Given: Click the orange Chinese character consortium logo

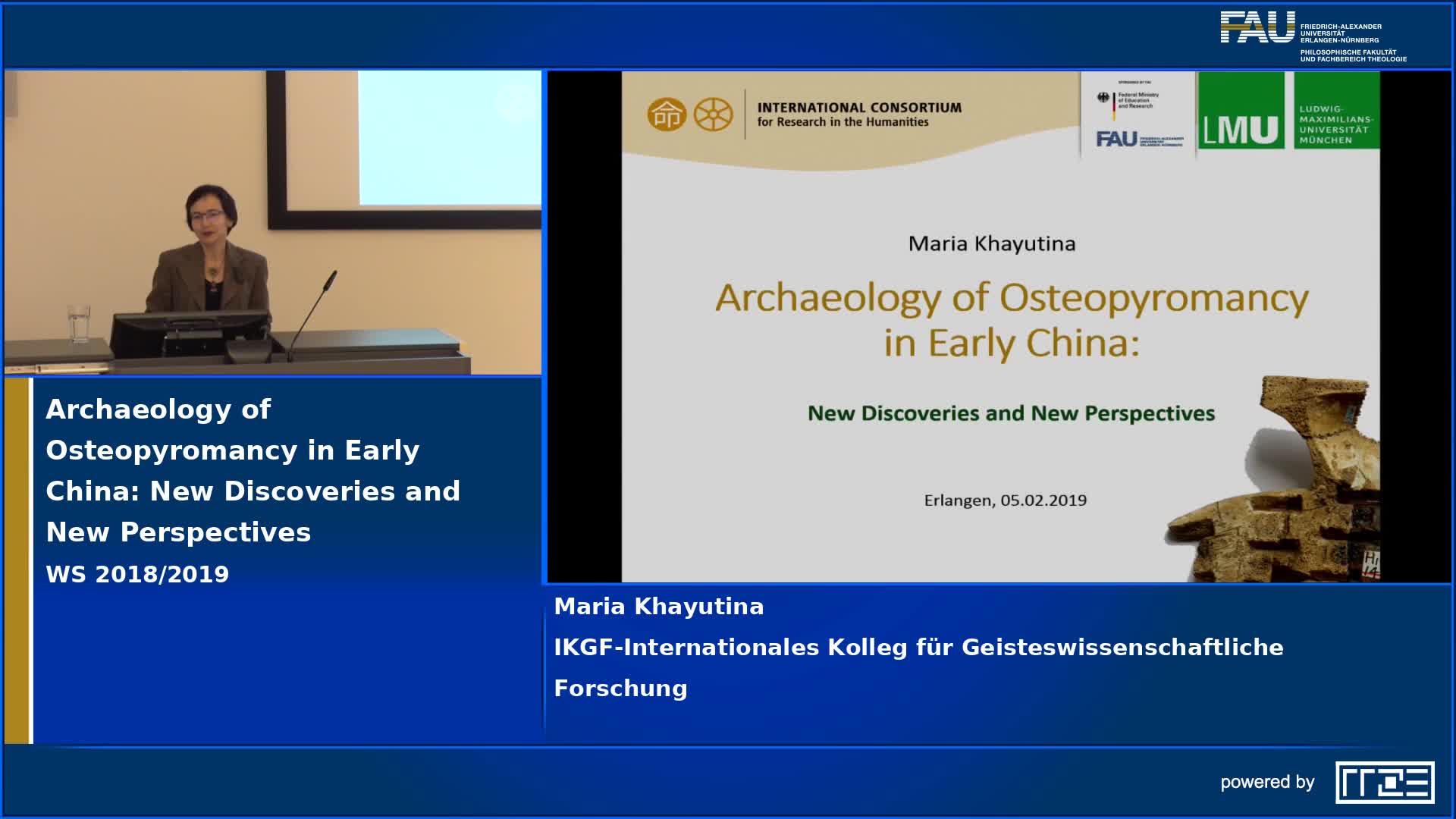Looking at the screenshot, I should click(x=666, y=115).
